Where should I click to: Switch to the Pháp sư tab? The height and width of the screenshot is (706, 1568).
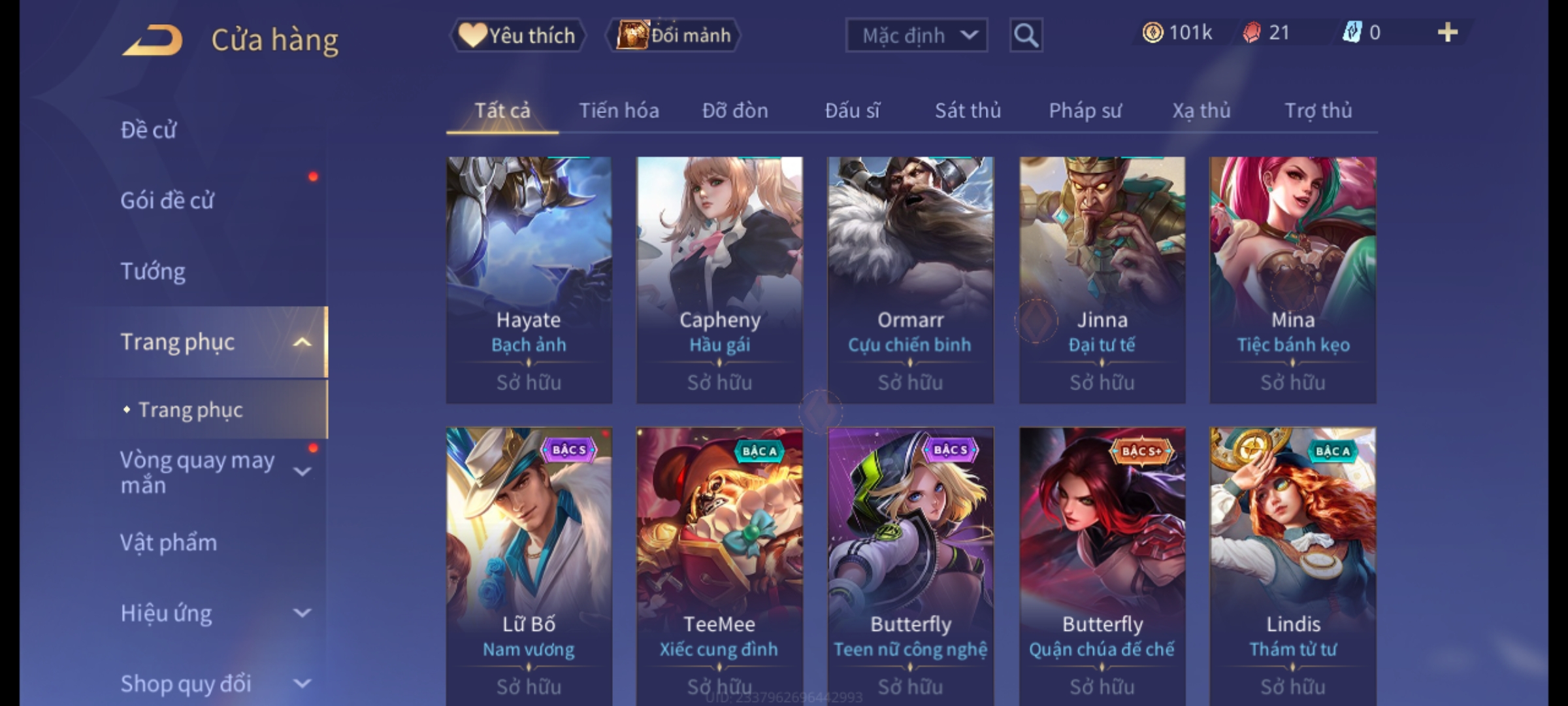1085,110
